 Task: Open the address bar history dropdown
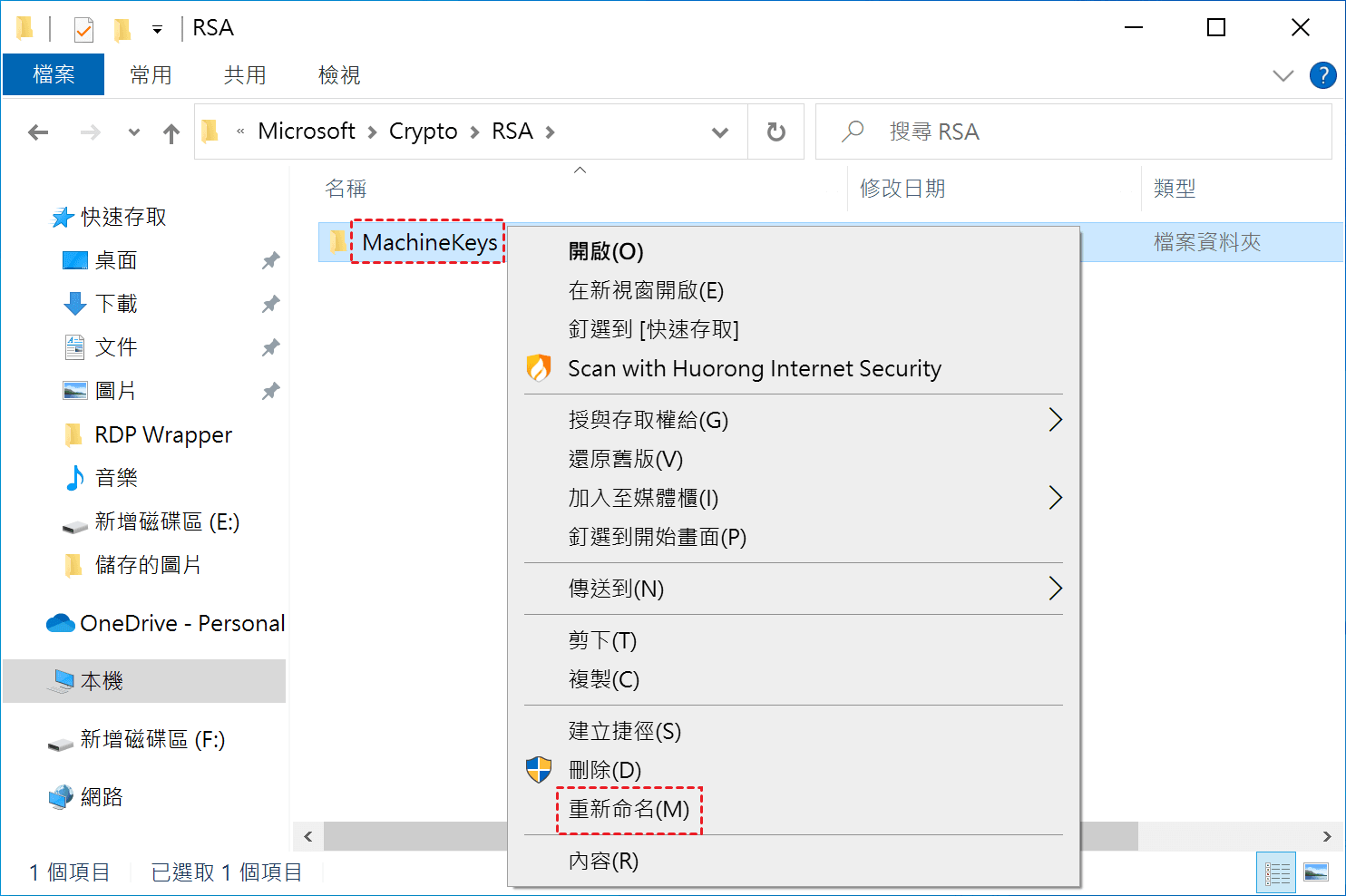point(720,132)
